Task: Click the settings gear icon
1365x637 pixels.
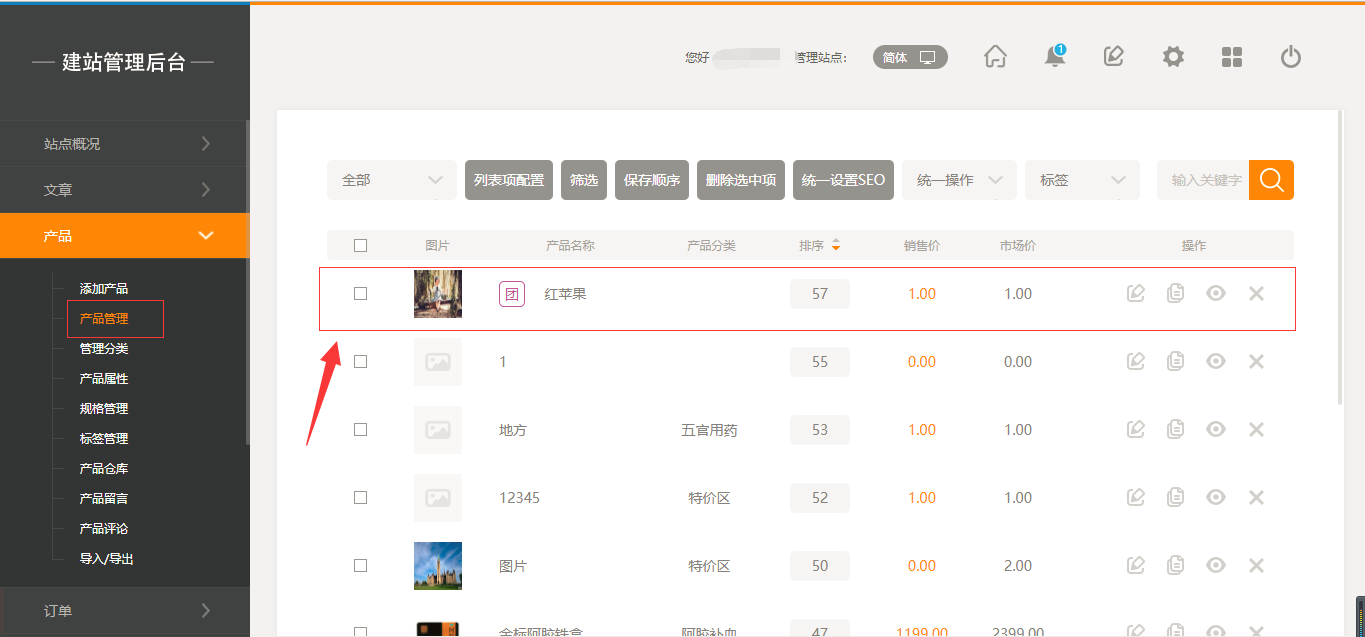Action: [x=1173, y=57]
